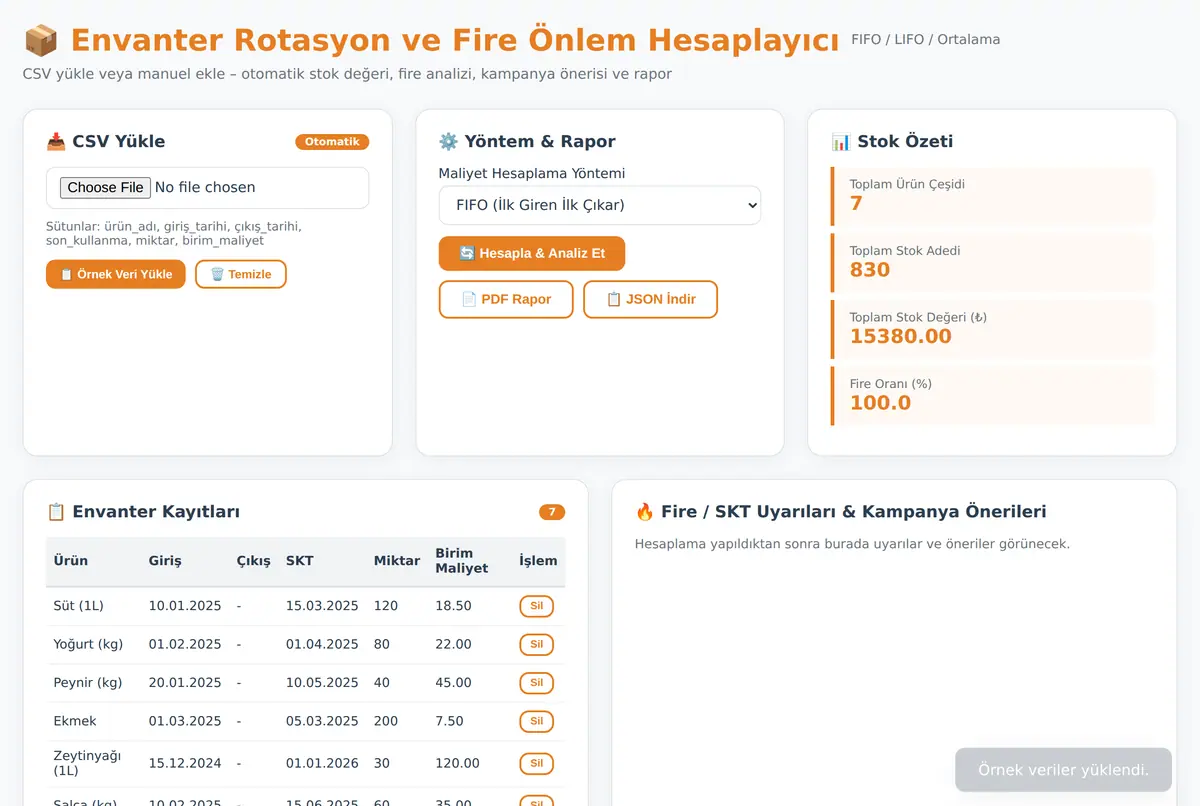Click the chart icon beside Stok Özeti
Image resolution: width=1200 pixels, height=806 pixels.
[841, 141]
